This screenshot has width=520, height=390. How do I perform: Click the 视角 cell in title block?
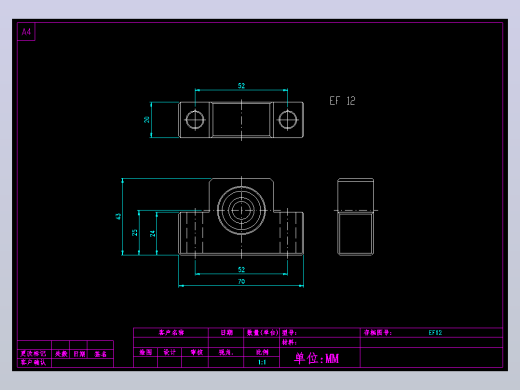tap(226, 352)
